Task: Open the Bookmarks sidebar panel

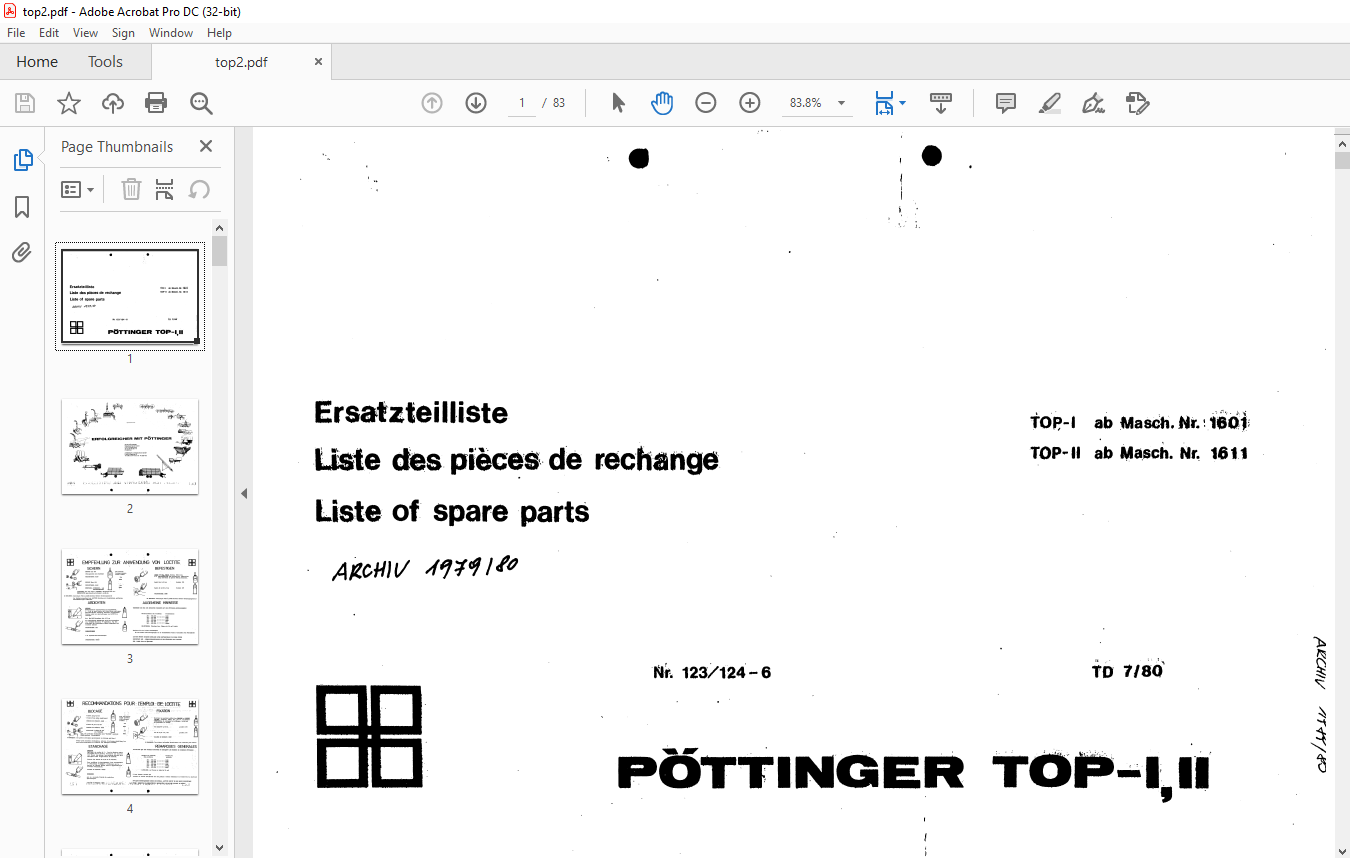Action: pyautogui.click(x=22, y=207)
